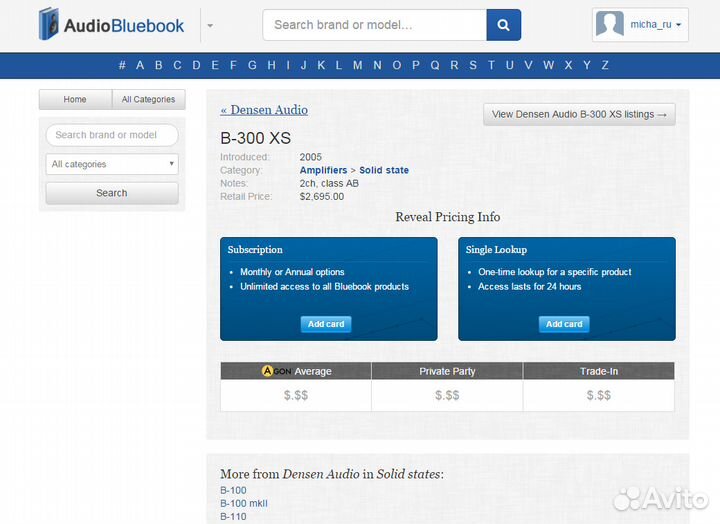Open the B-100 product link
Screen dimensions: 720x524
coord(233,490)
